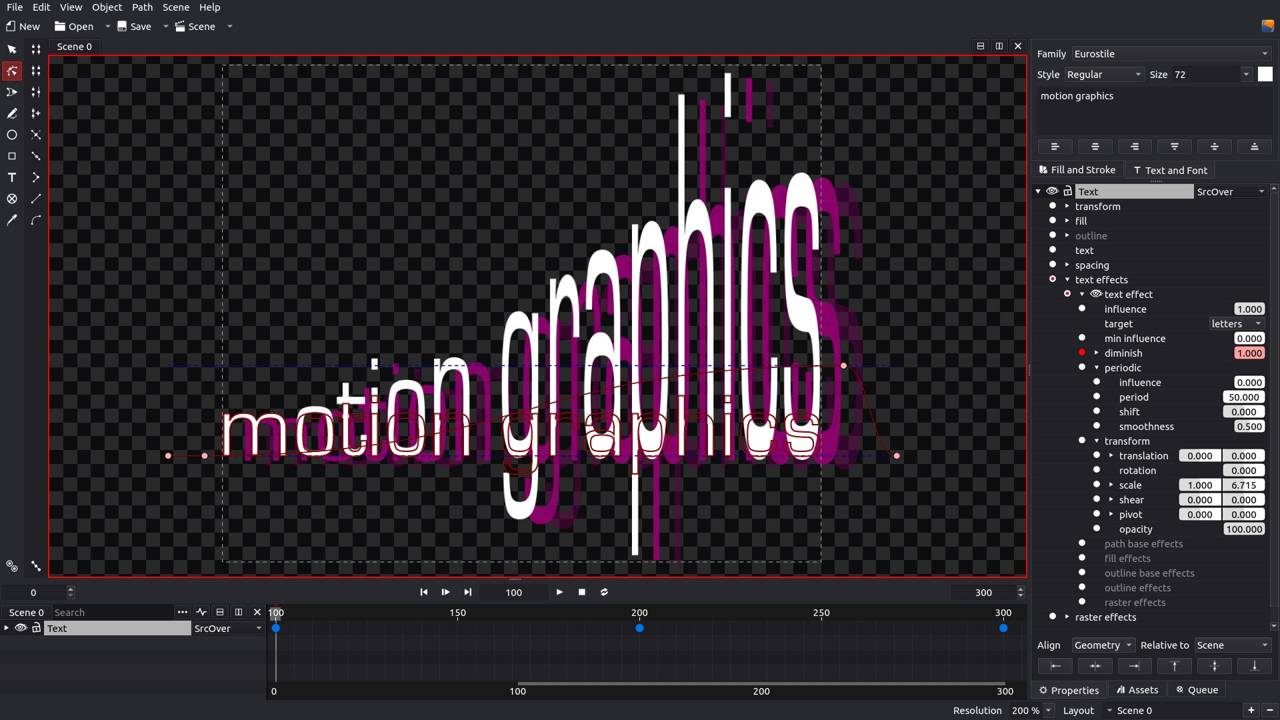Toggle visibility eye of Text in timeline
This screenshot has height=720, width=1280.
pyautogui.click(x=20, y=628)
